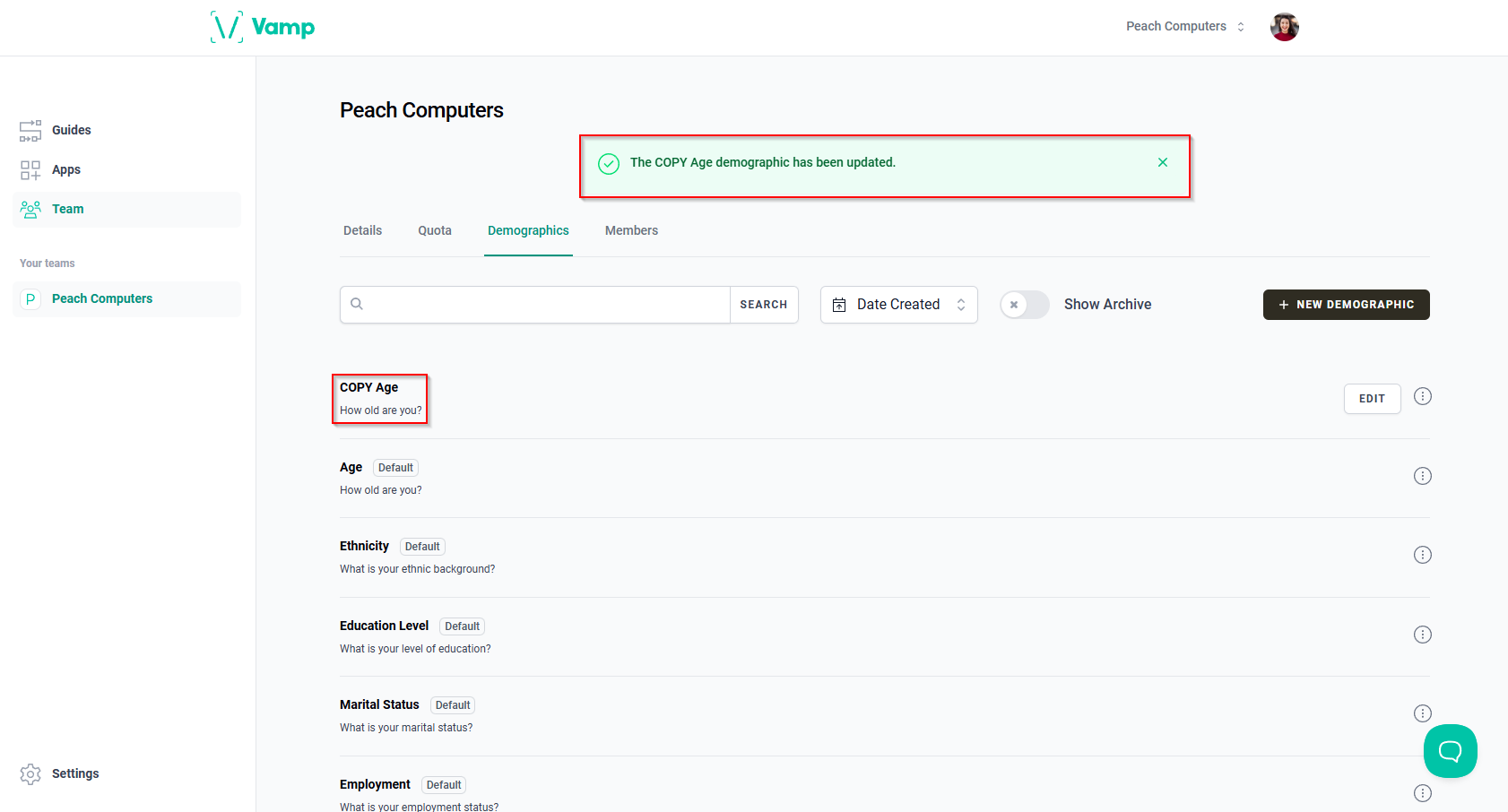This screenshot has height=812, width=1508.
Task: Click 'What is your ethnic background?' text
Action: [x=418, y=569]
